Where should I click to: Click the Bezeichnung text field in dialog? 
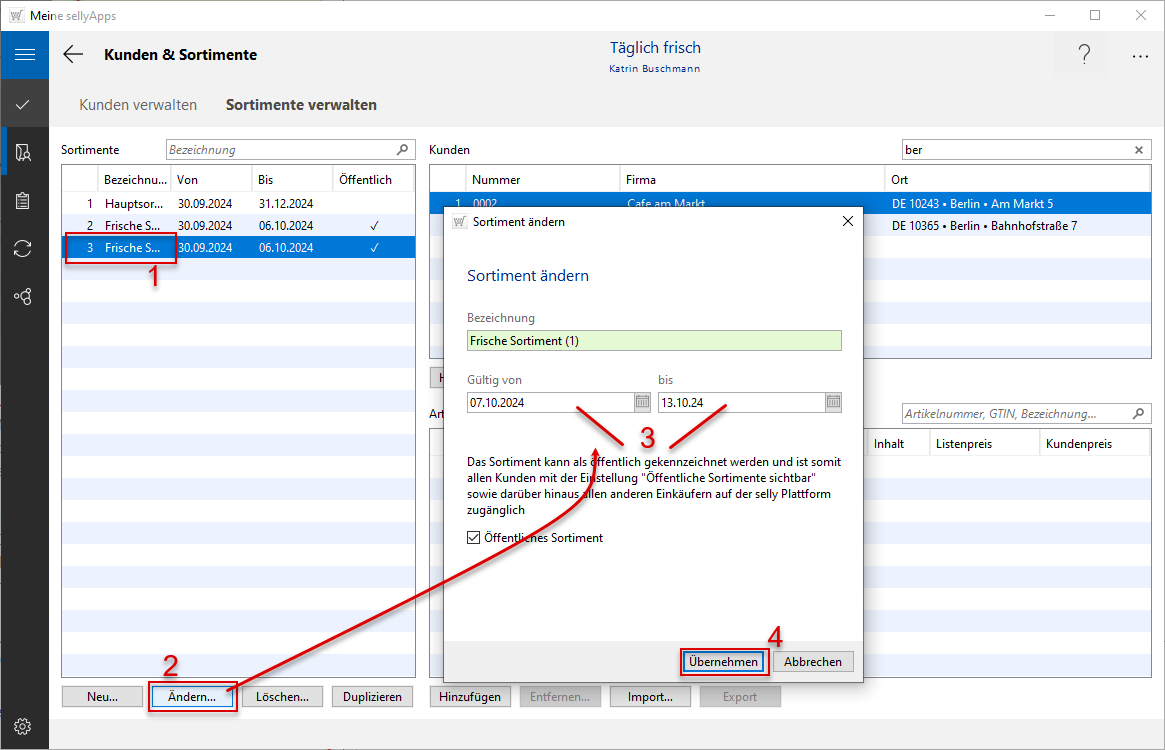654,341
